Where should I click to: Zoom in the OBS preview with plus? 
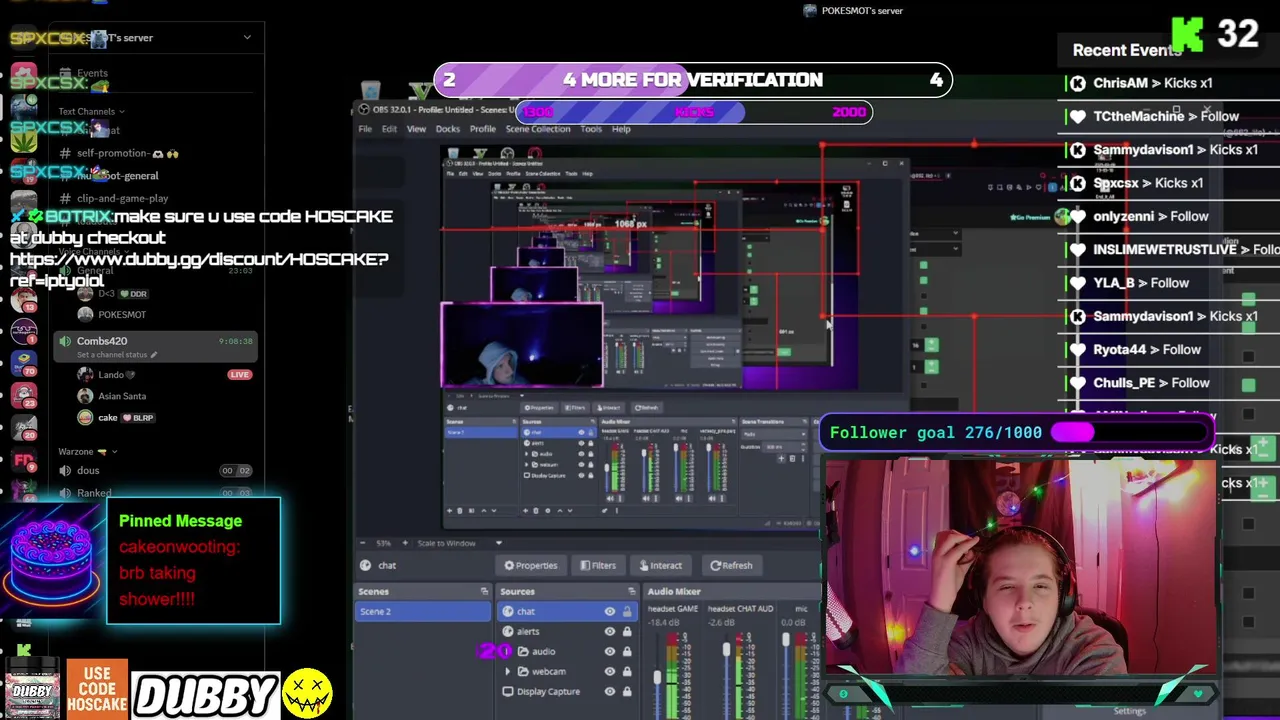pyautogui.click(x=406, y=543)
